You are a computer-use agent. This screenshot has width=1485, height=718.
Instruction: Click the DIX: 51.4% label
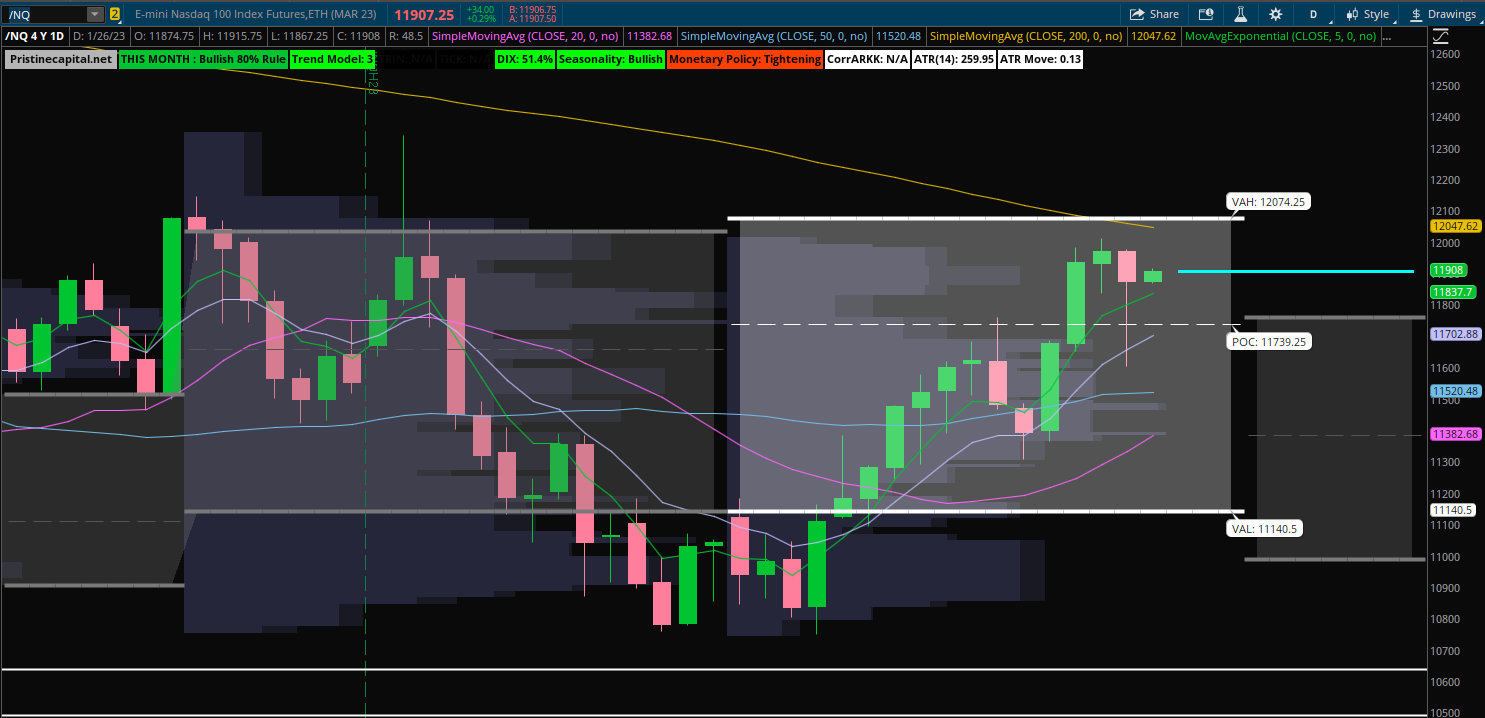(x=524, y=59)
